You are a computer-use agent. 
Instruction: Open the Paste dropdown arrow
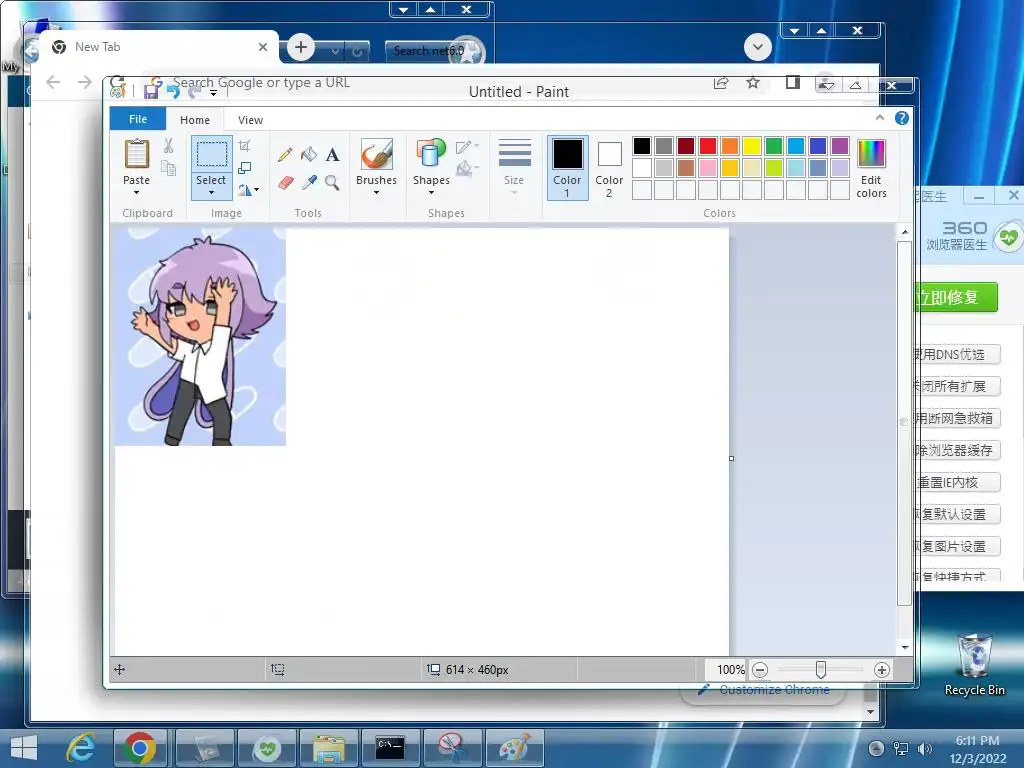coord(136,193)
